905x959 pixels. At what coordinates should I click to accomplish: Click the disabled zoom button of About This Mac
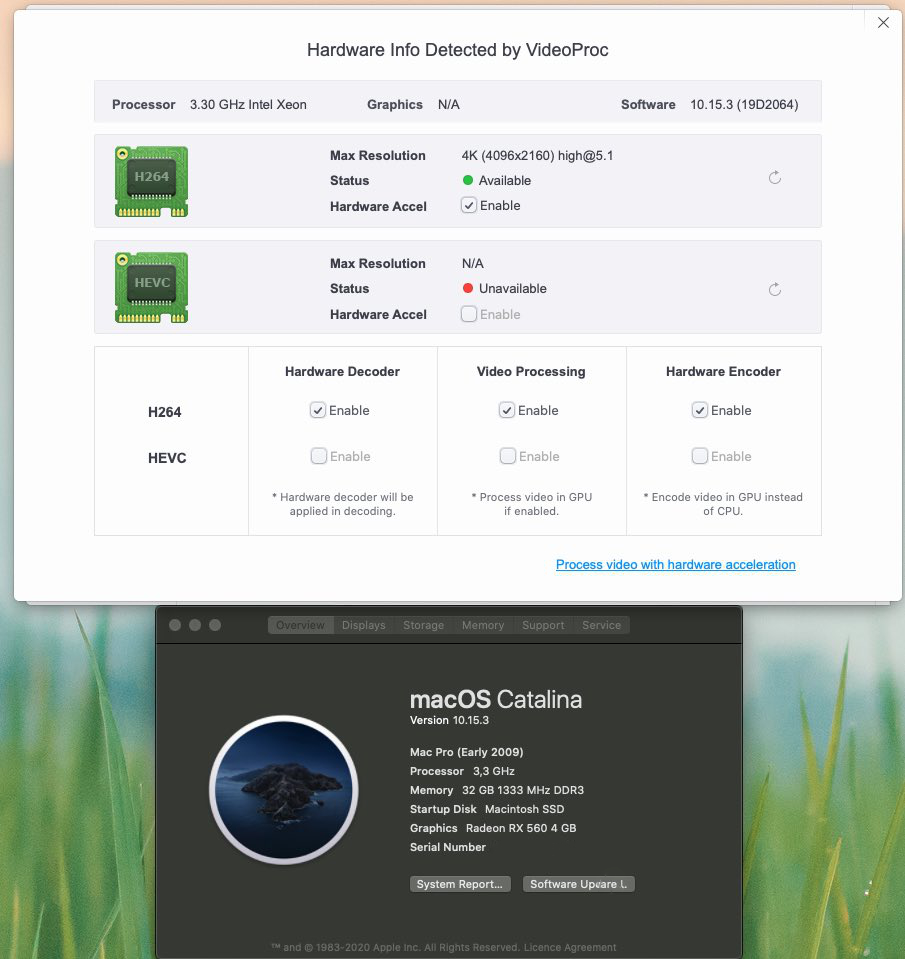pos(215,625)
